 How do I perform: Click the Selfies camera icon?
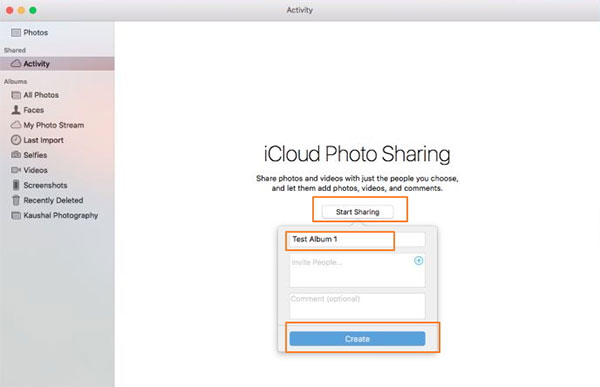pyautogui.click(x=16, y=155)
